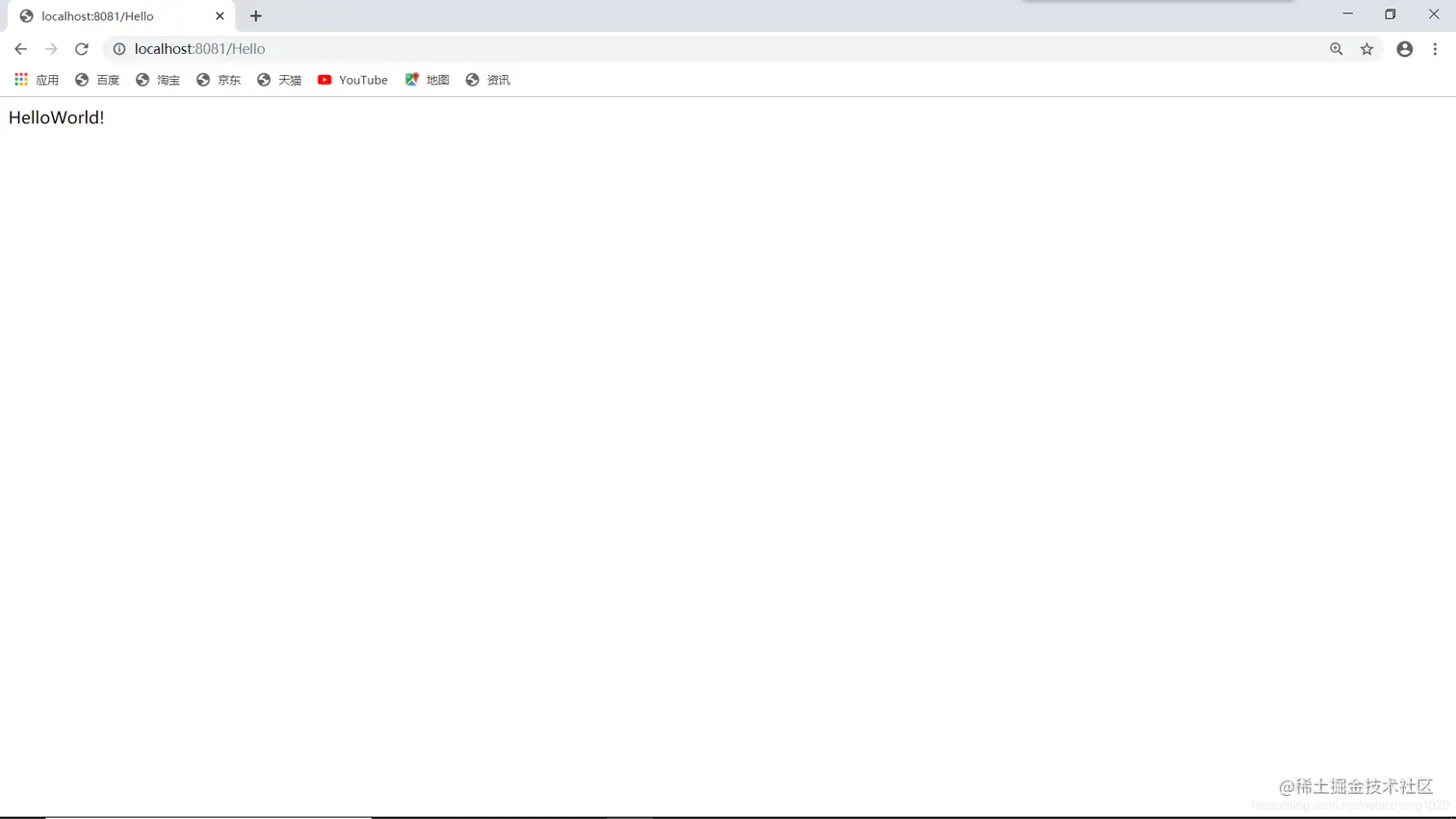The image size is (1456, 819).
Task: Click the zoom magnifier icon in address bar
Action: click(1336, 48)
